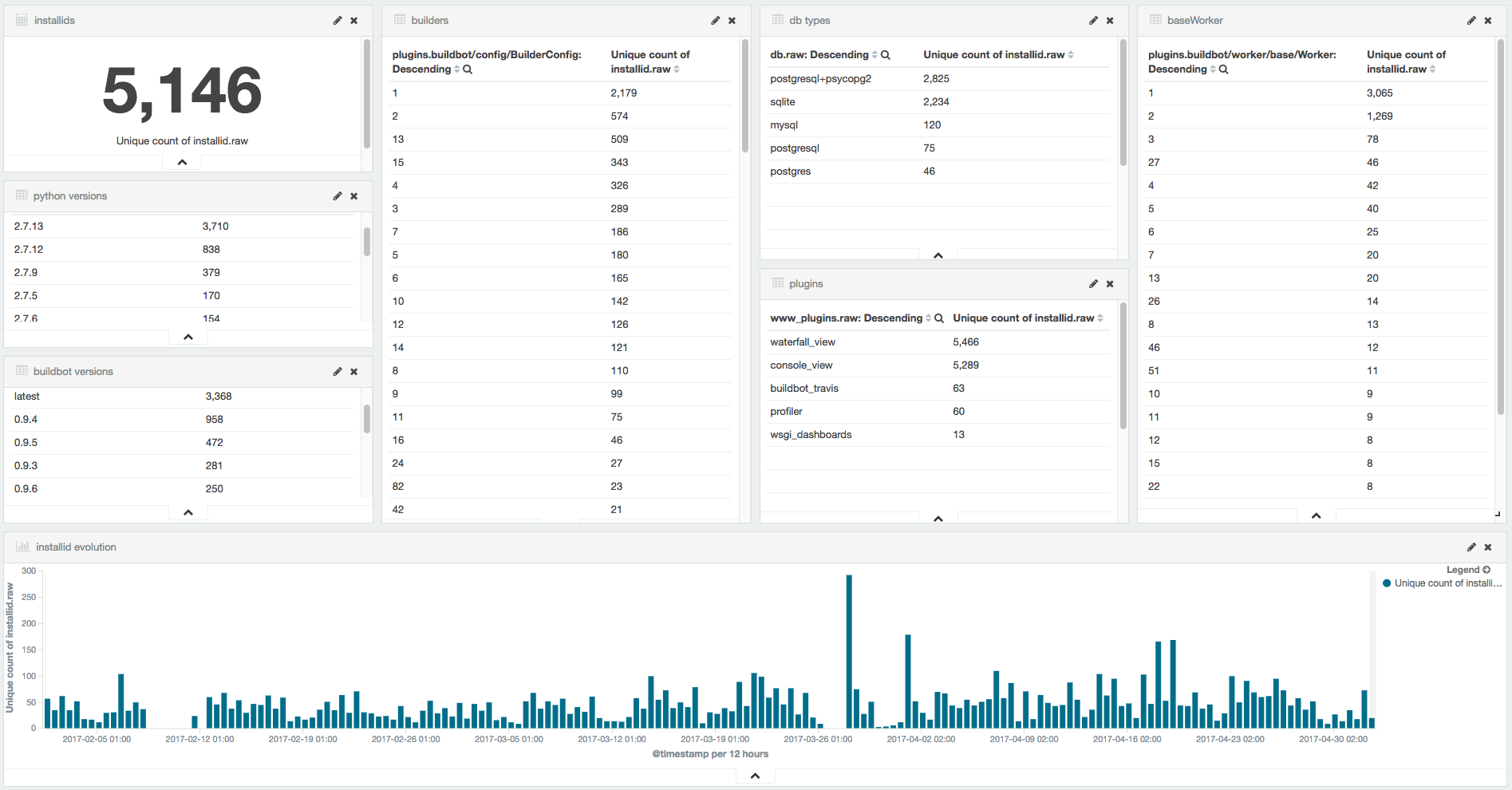Toggle sort on db types Unique count column
1512x790 pixels.
click(x=1071, y=55)
